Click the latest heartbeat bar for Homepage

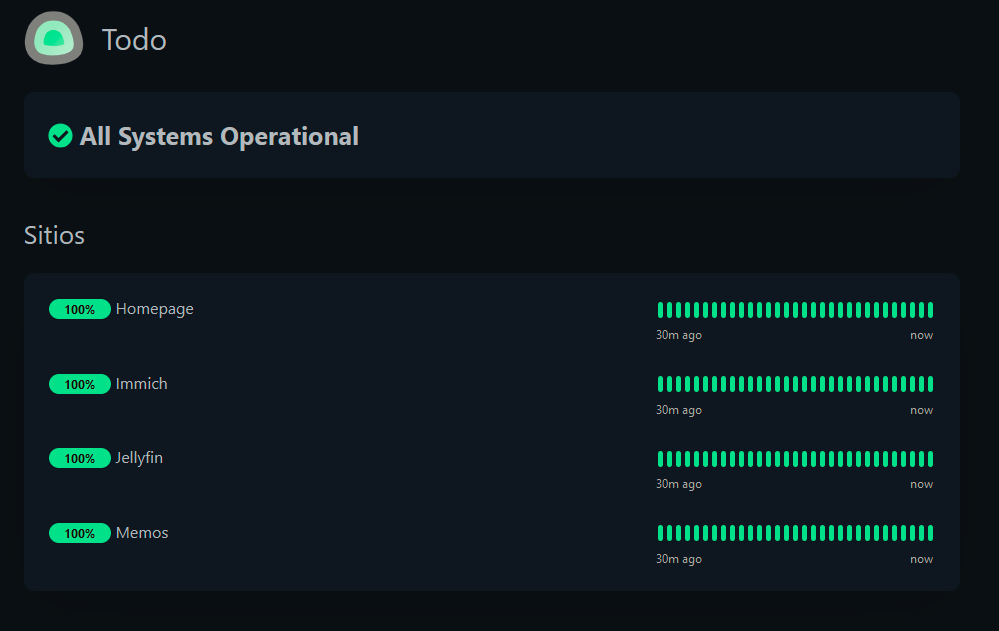coord(930,310)
